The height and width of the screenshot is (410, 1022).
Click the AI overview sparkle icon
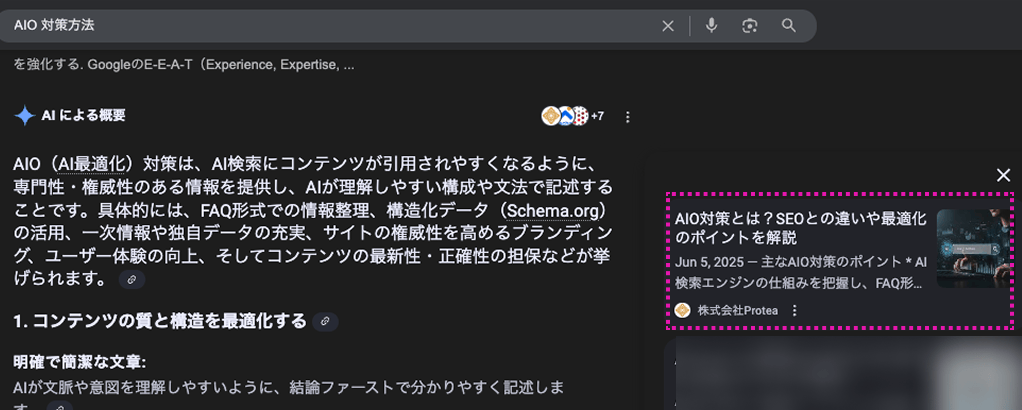click(x=24, y=116)
